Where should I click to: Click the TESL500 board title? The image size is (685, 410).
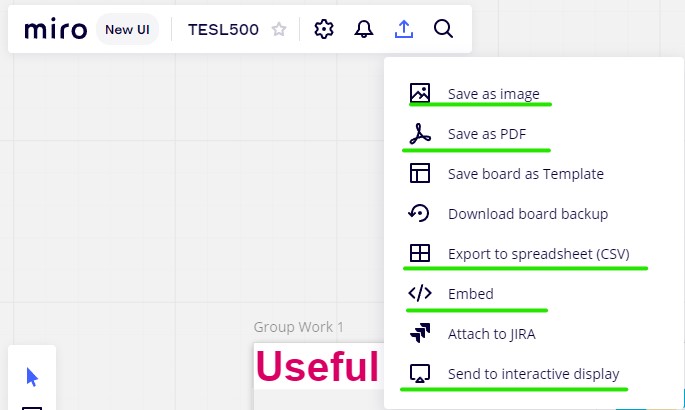coord(223,30)
